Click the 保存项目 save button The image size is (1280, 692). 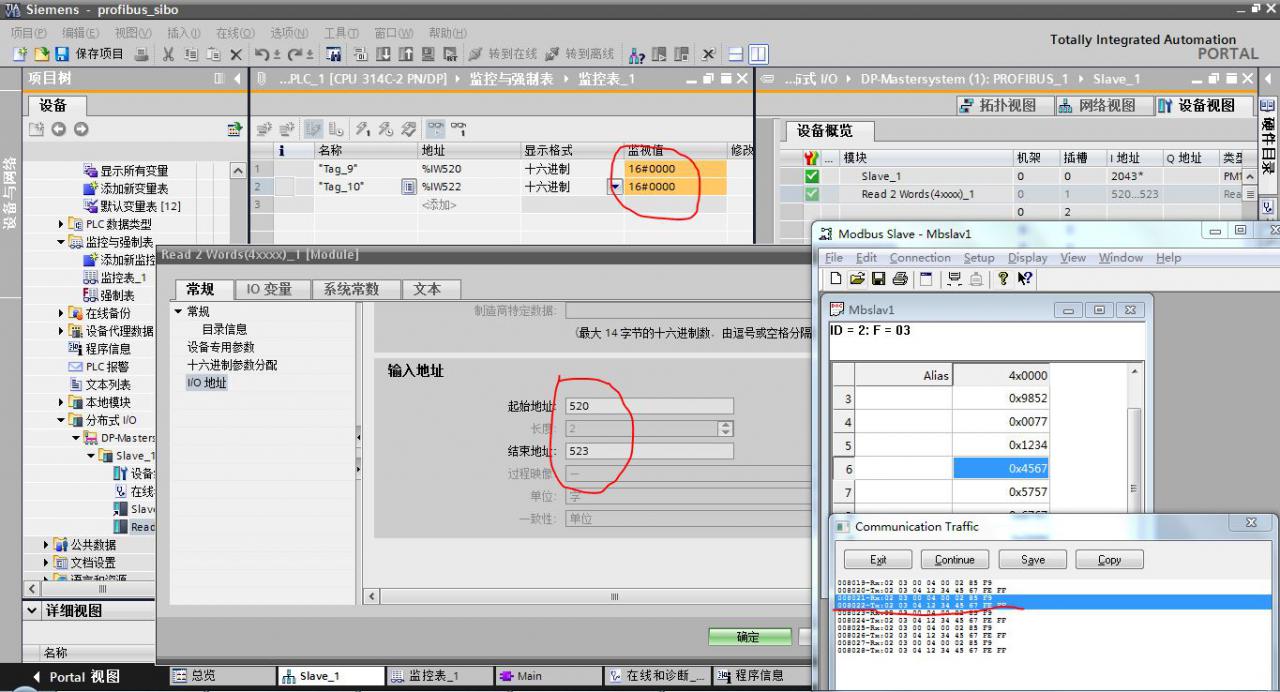point(89,54)
